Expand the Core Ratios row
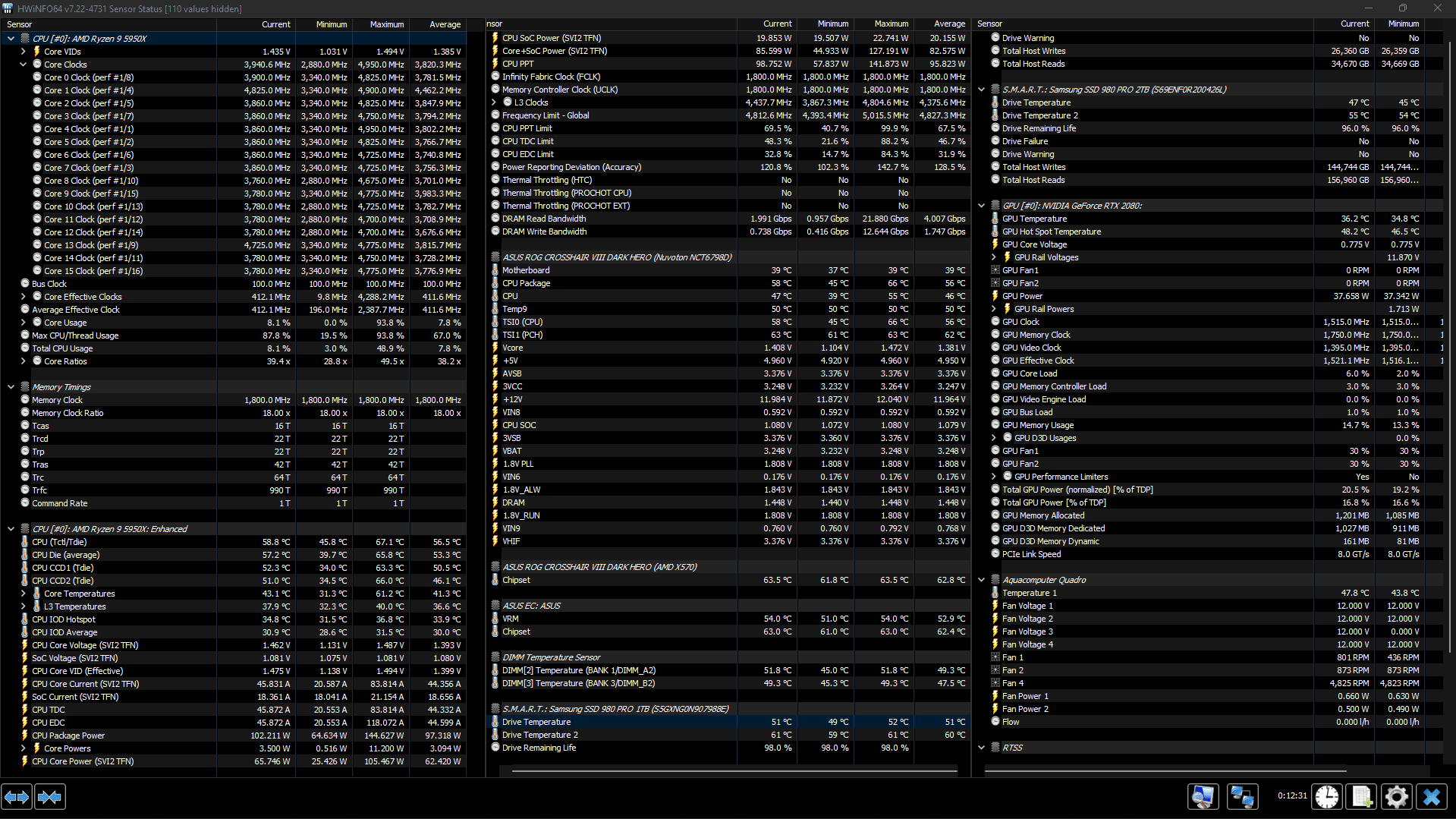Viewport: 1456px width, 819px height. click(x=23, y=361)
